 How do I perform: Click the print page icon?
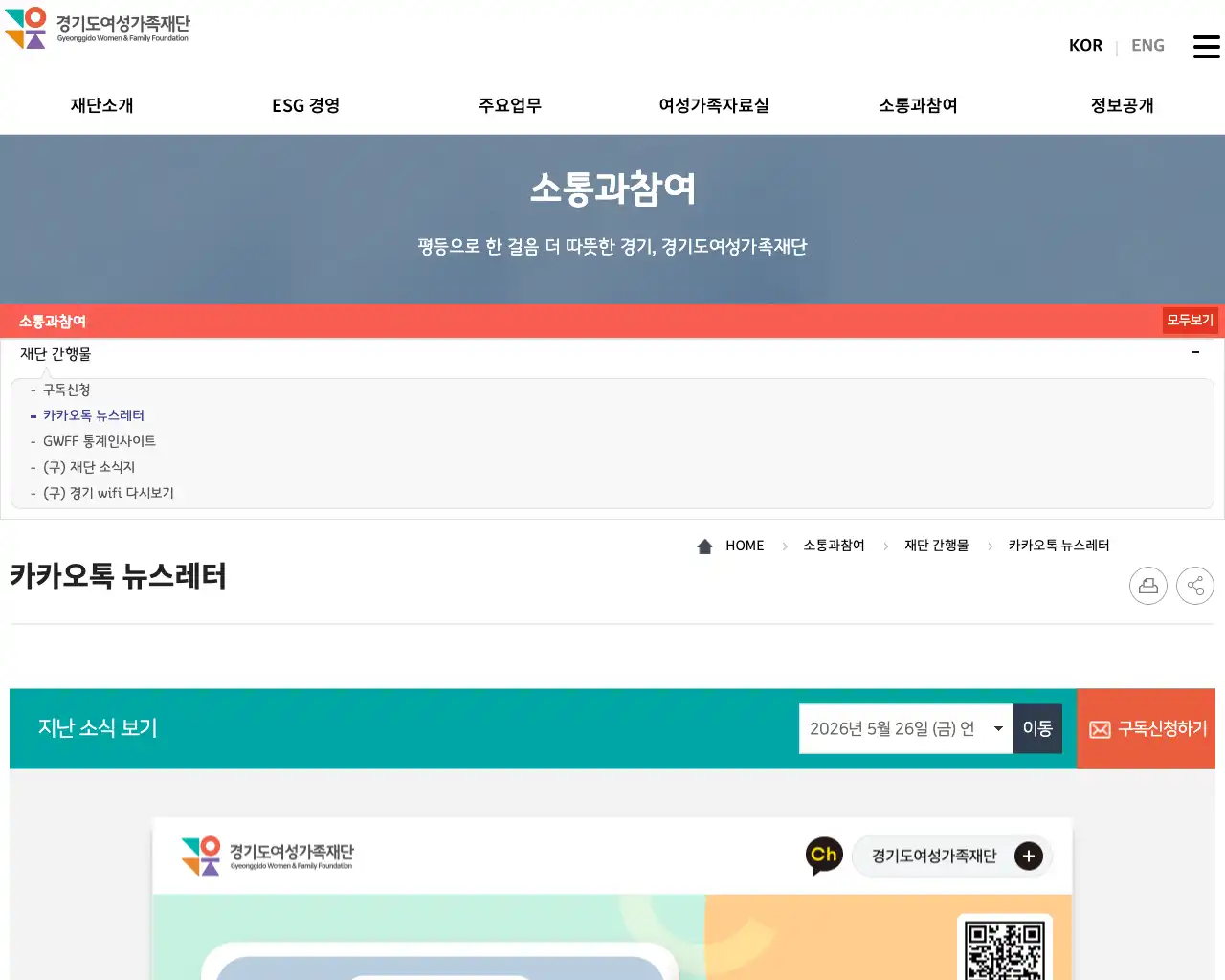[x=1148, y=586]
